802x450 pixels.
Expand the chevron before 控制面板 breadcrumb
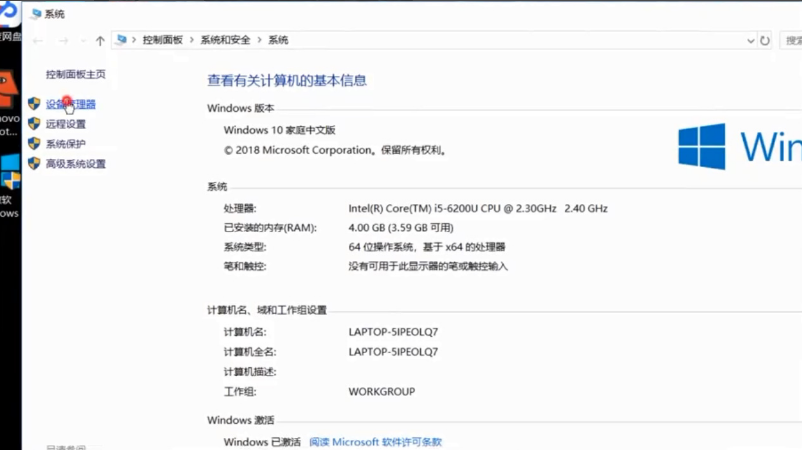tap(135, 40)
